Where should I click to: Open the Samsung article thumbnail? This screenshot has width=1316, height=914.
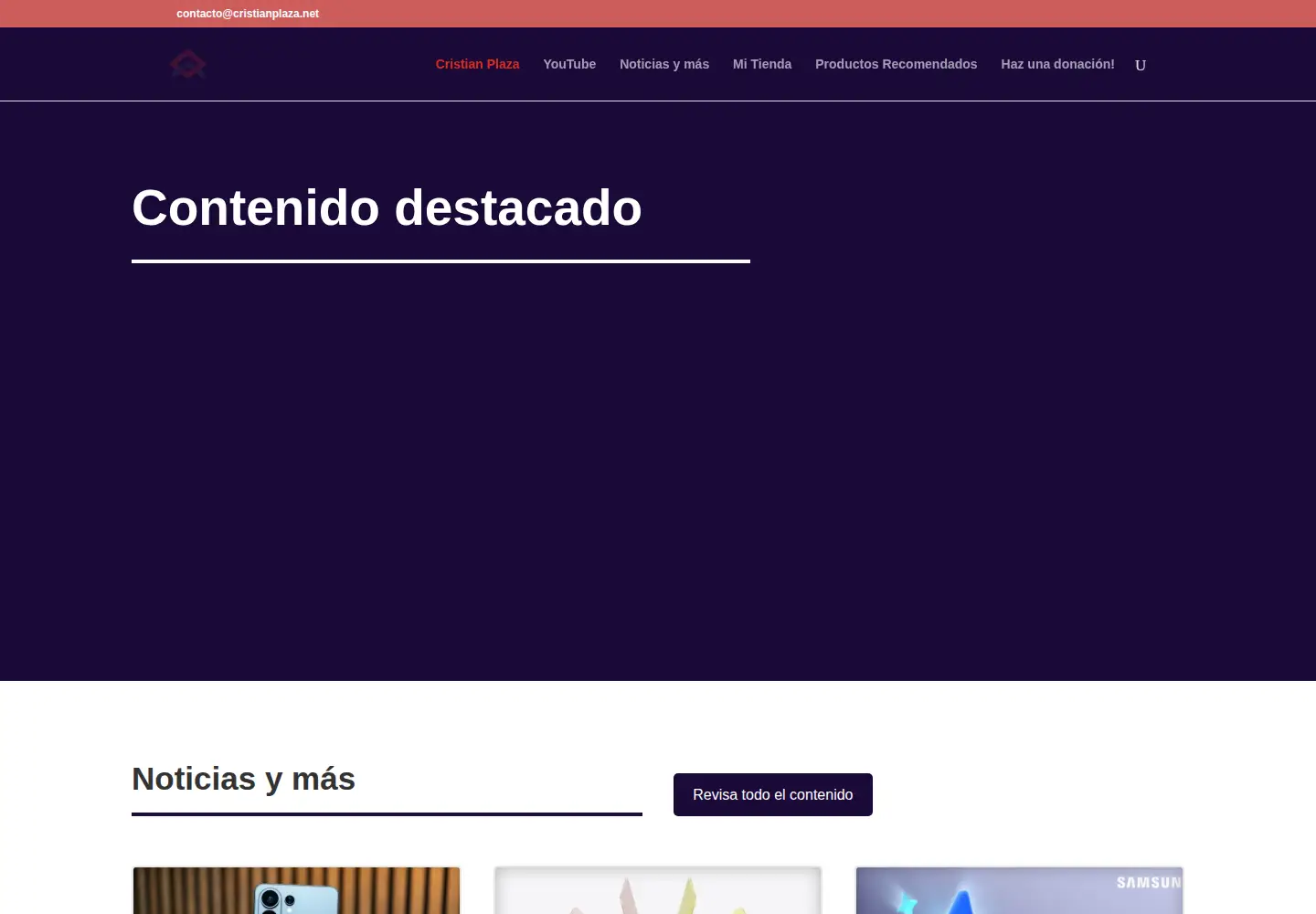point(1019,890)
